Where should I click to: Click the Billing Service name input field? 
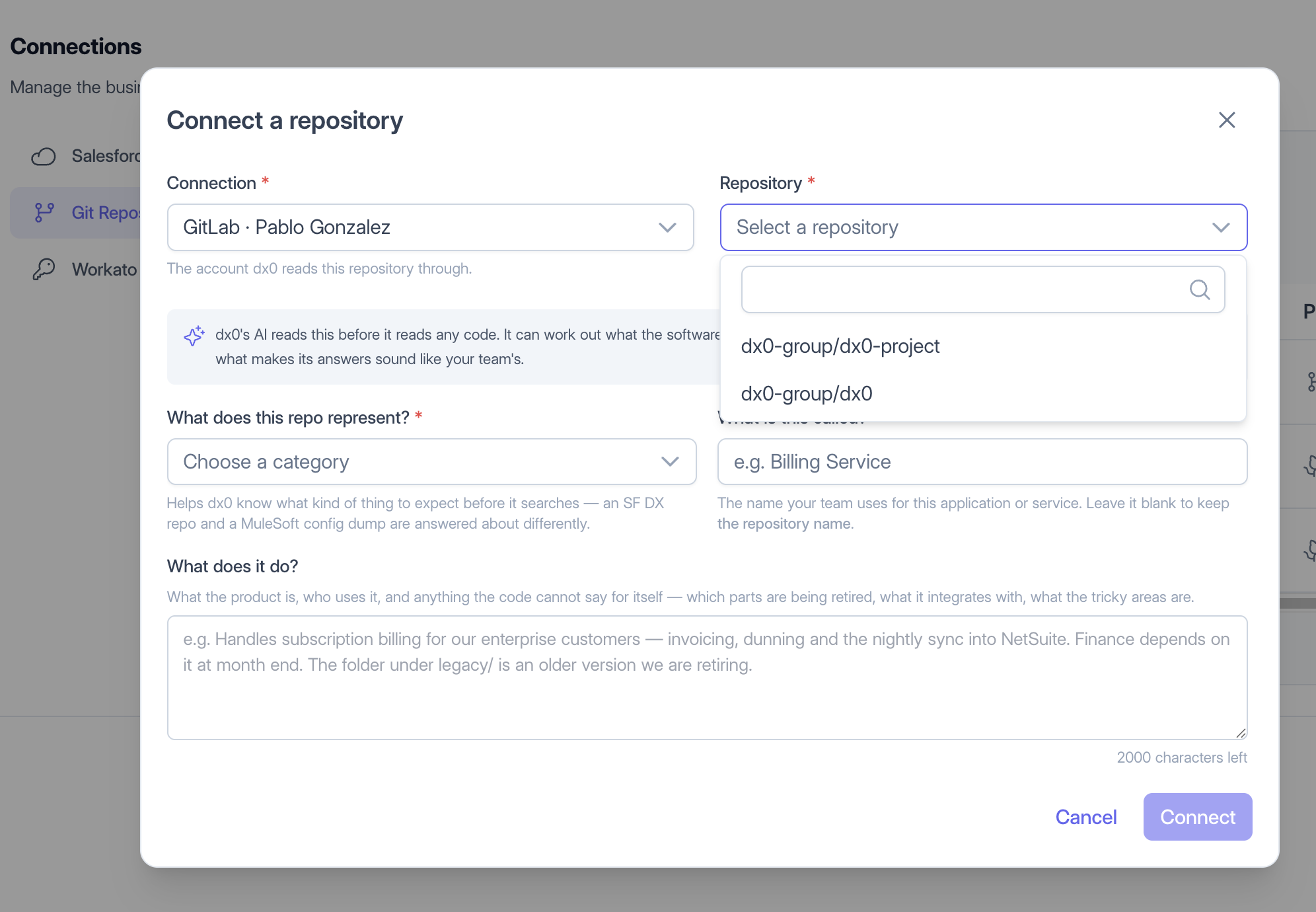(982, 462)
